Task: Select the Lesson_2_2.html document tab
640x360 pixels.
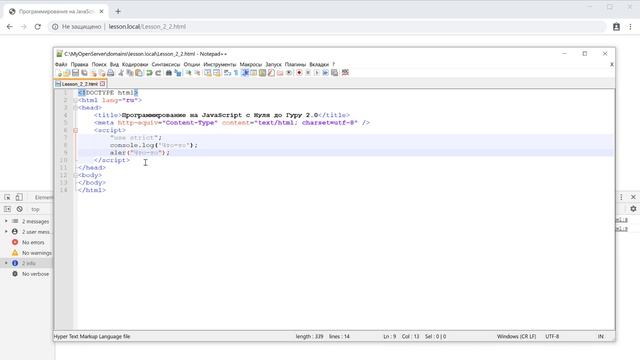Action: (80, 84)
